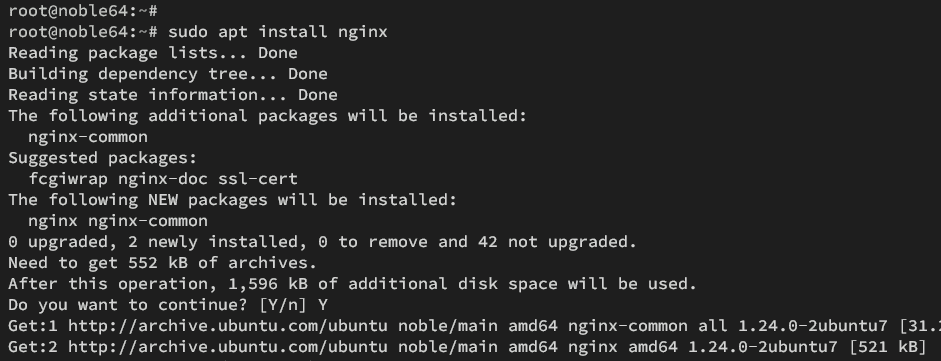Click the '1,596 kB of additional disk space' line

[352, 284]
